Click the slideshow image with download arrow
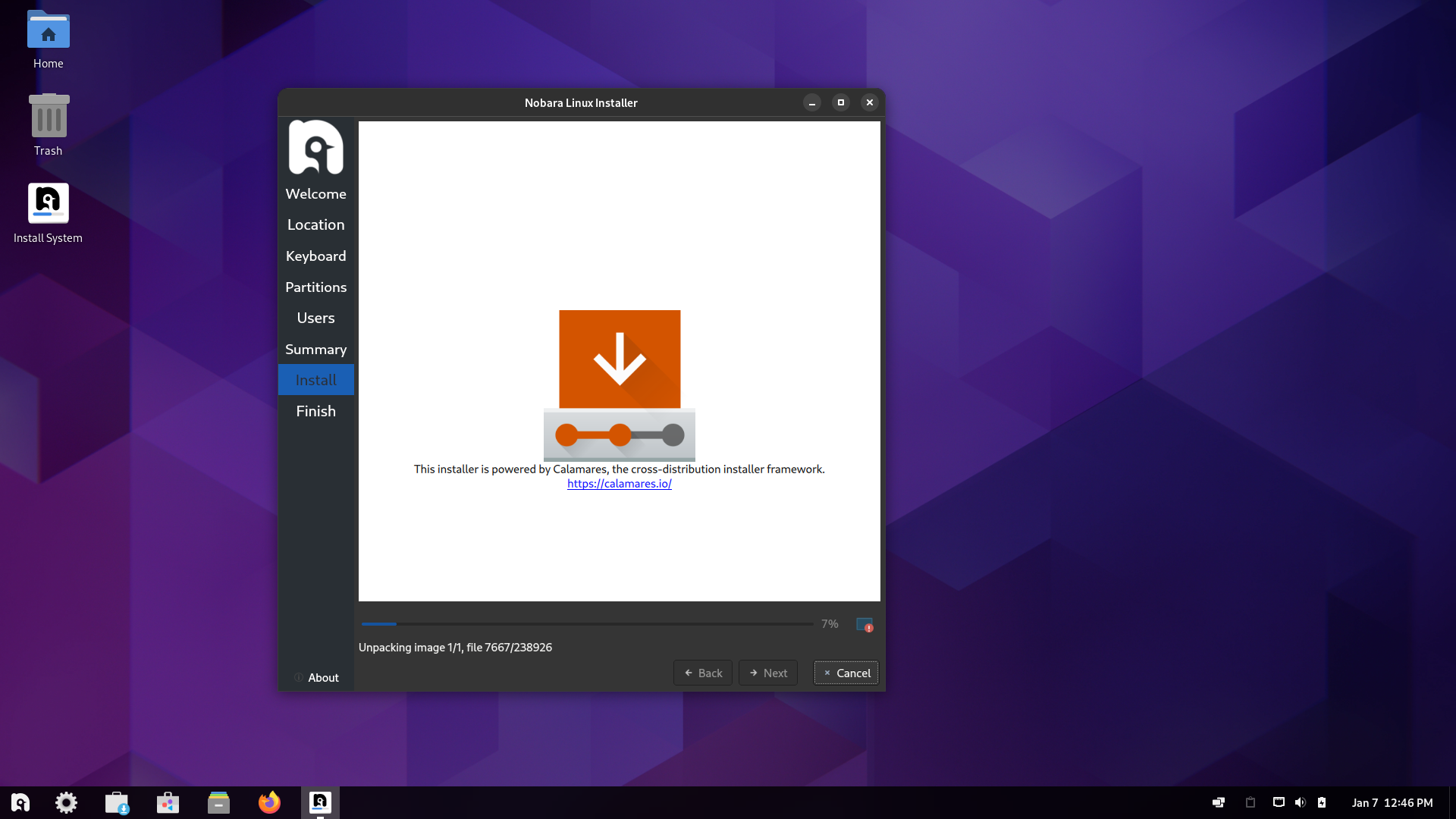The width and height of the screenshot is (1456, 819). 620,385
